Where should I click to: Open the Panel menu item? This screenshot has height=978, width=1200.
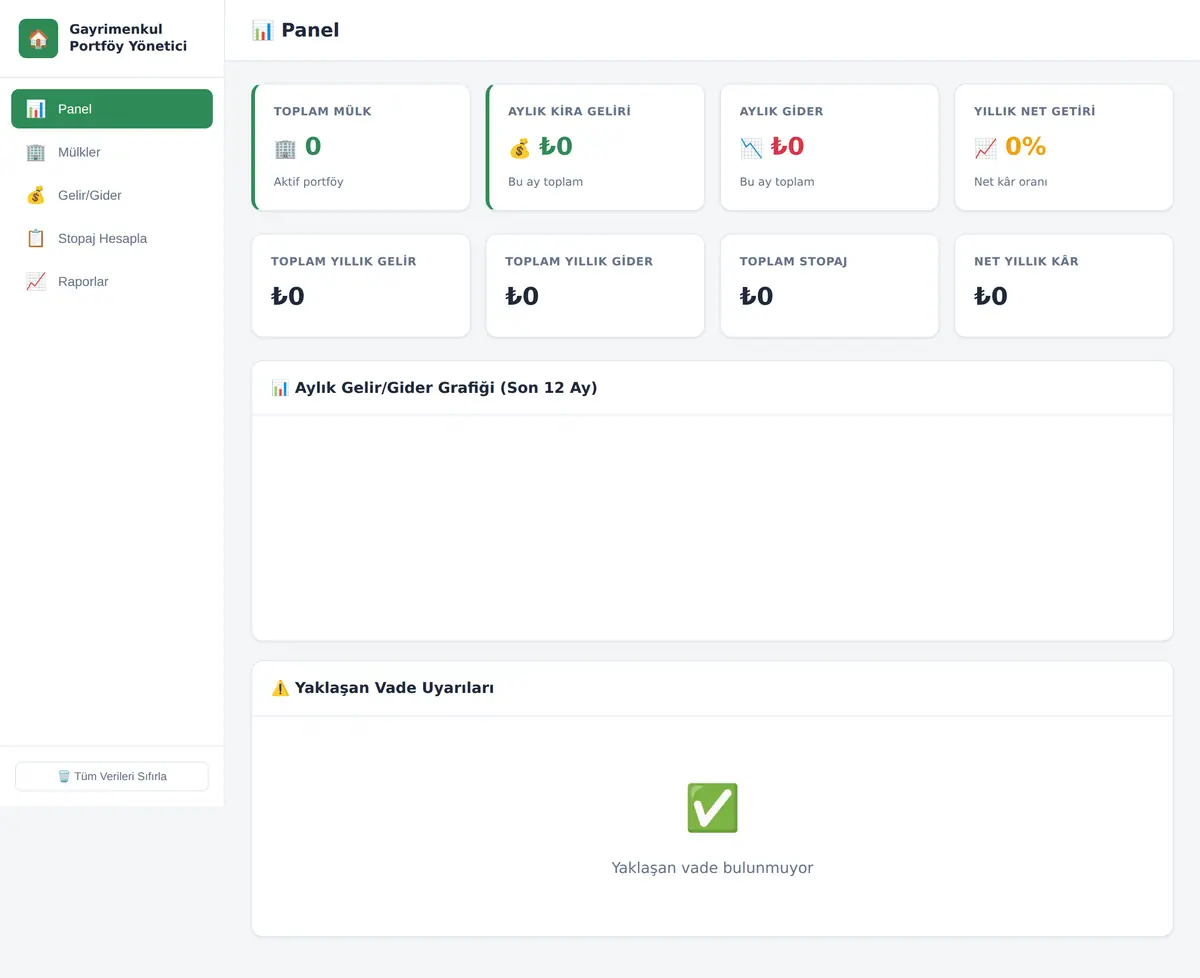(x=112, y=109)
